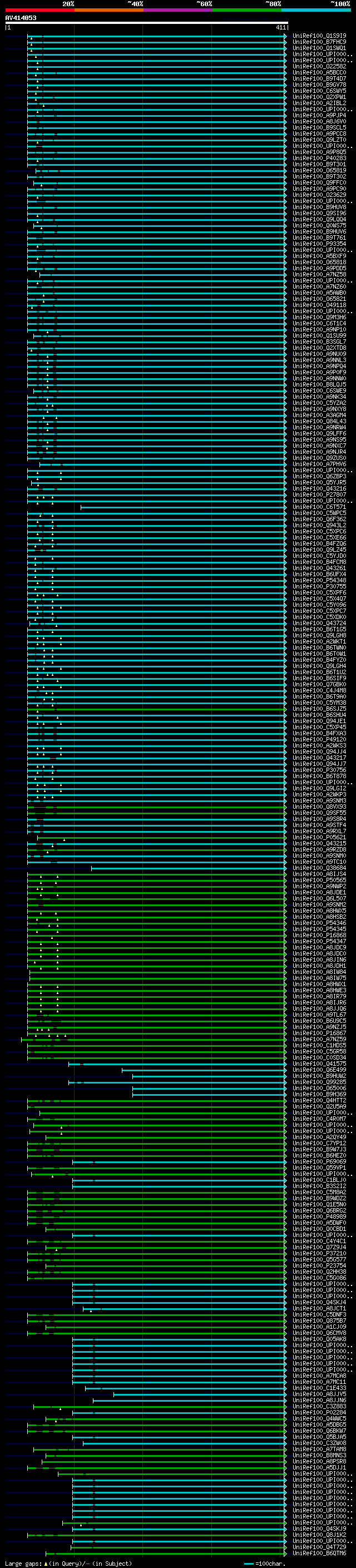Select the UniRef100_P40283 label
Image resolution: width=356 pixels, height=1568 pixels.
pos(319,159)
